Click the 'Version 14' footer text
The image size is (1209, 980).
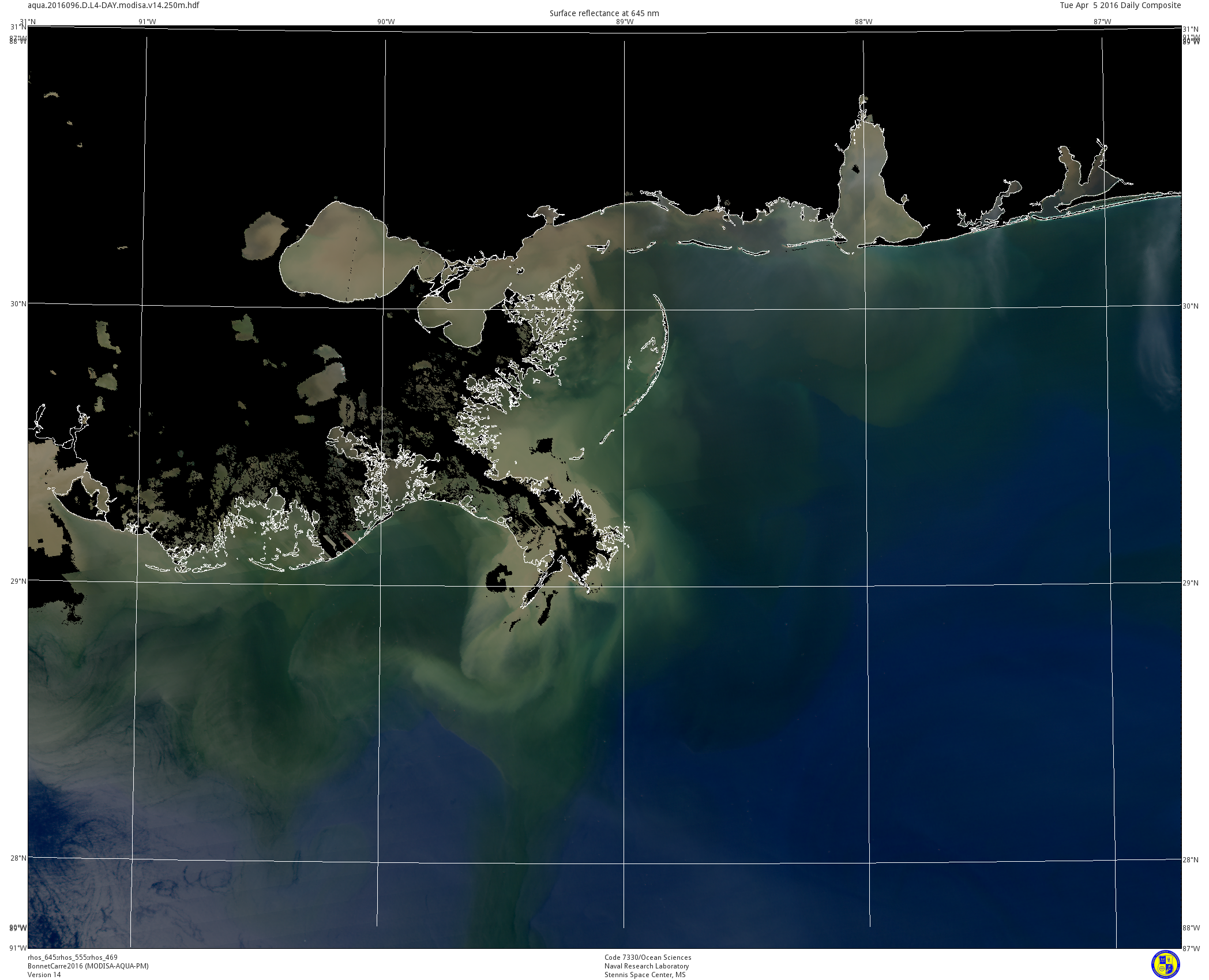[44, 975]
